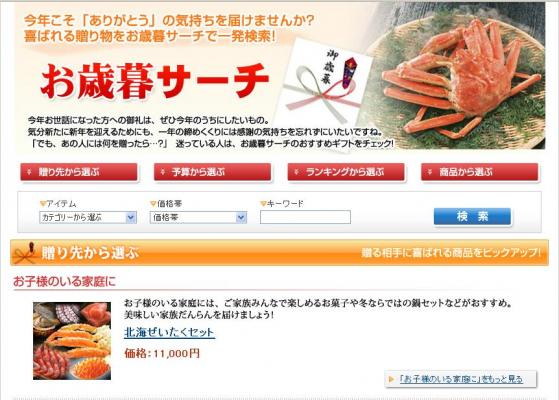Click the blue 検索 search button
Viewport: 559px width, 400px height.
point(472,216)
